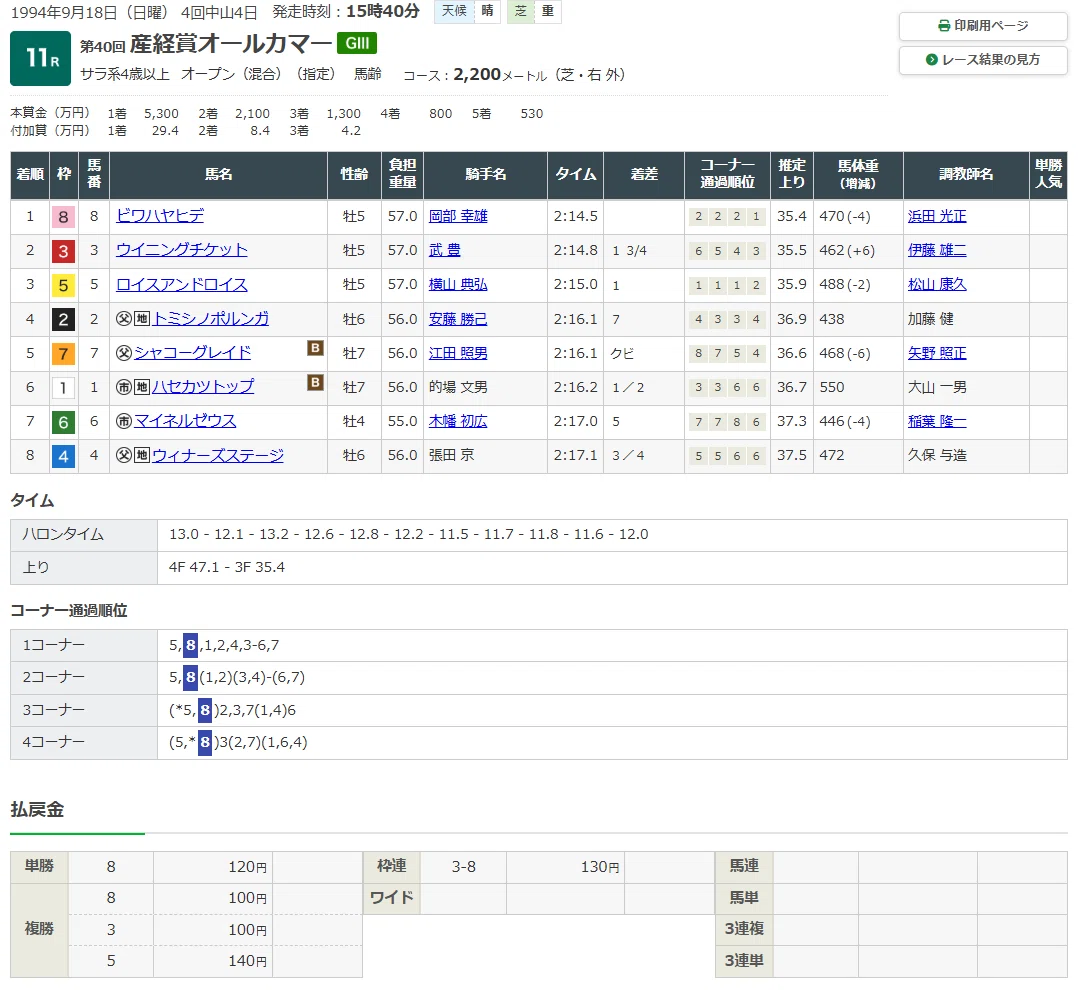Screen dimensions: 1081x990
Task: Open レース結果の見方 help button
Action: (982, 60)
